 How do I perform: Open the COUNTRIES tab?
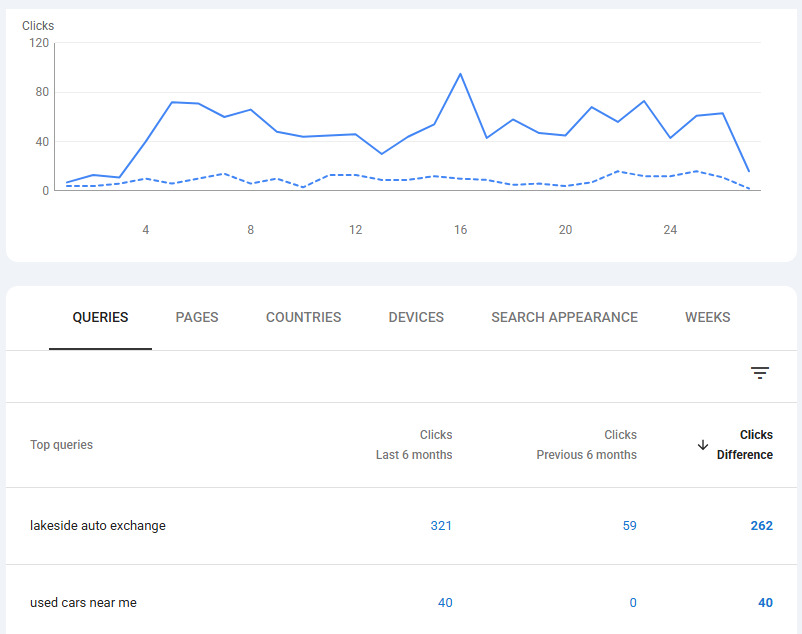click(x=303, y=318)
